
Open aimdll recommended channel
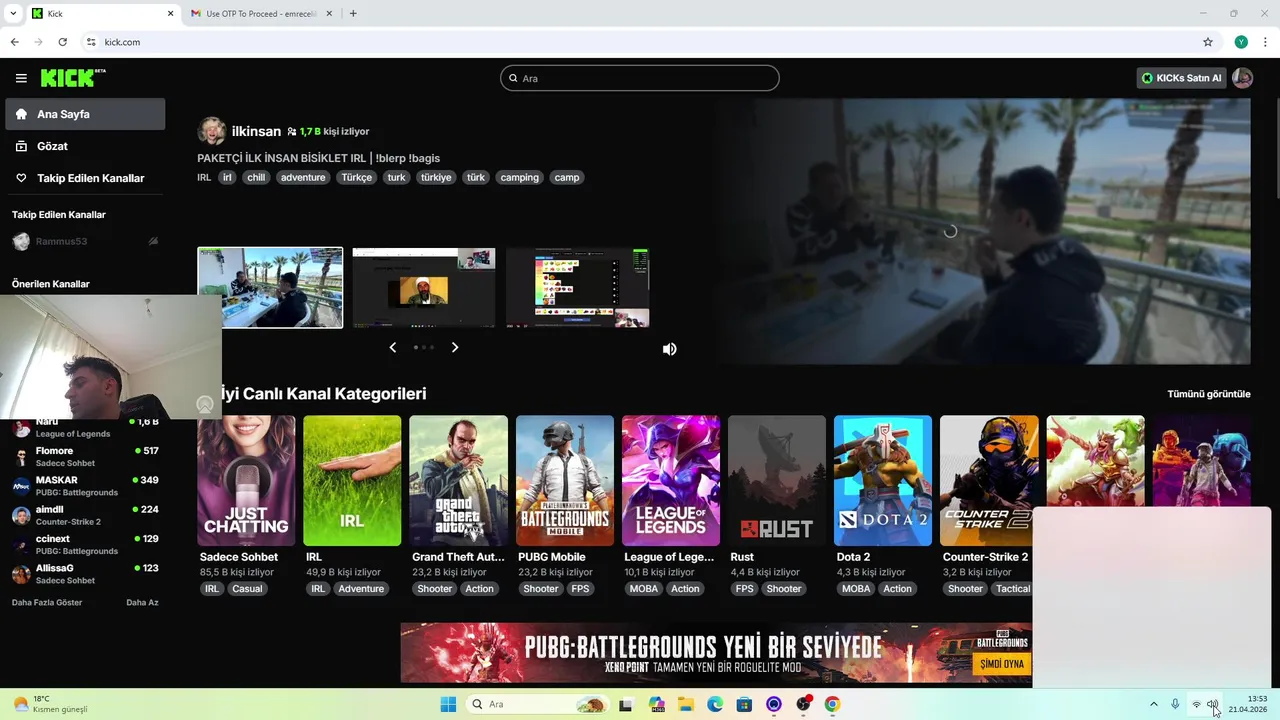85,515
